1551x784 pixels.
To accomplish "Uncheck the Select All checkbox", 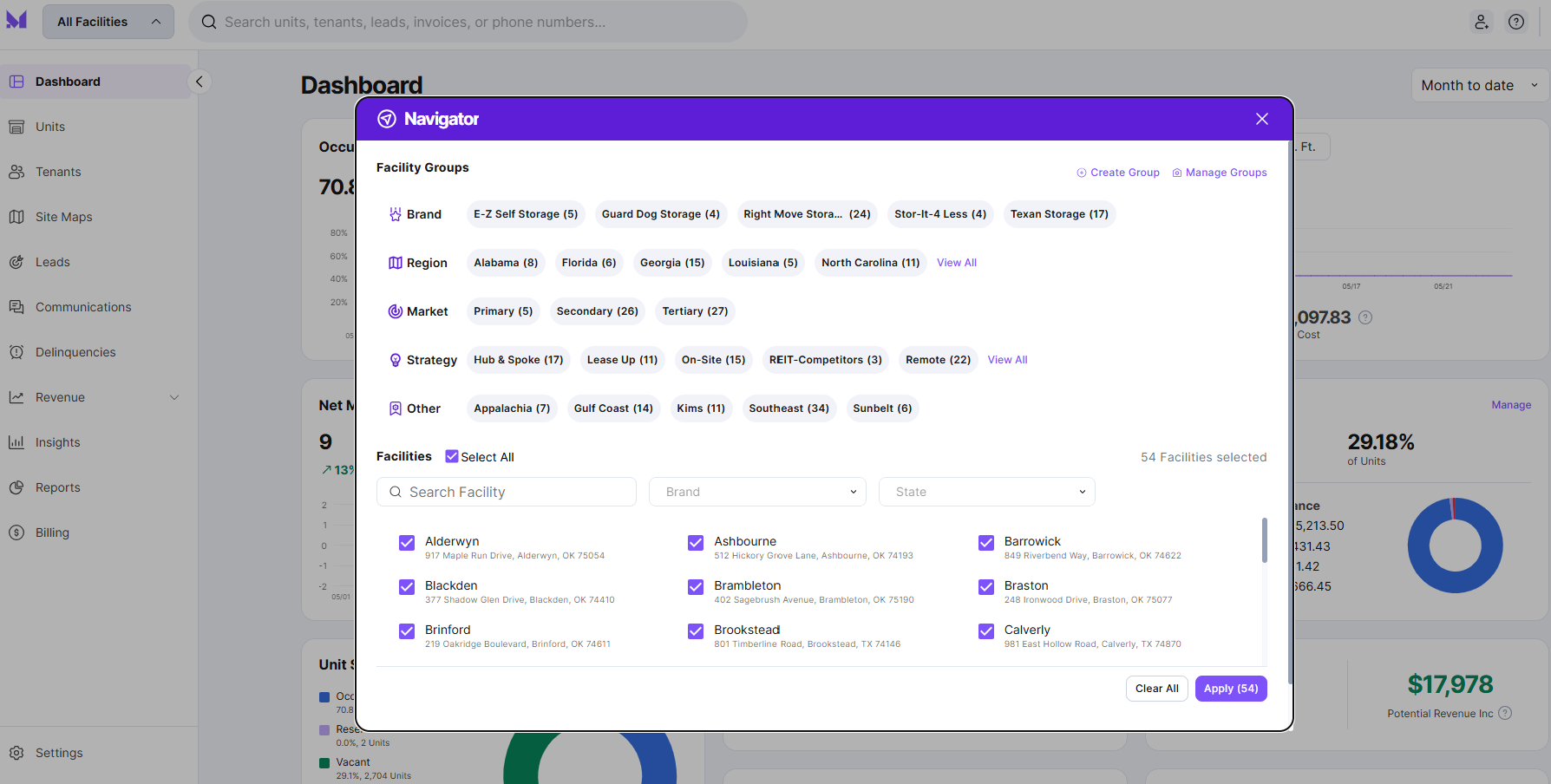I will [452, 456].
